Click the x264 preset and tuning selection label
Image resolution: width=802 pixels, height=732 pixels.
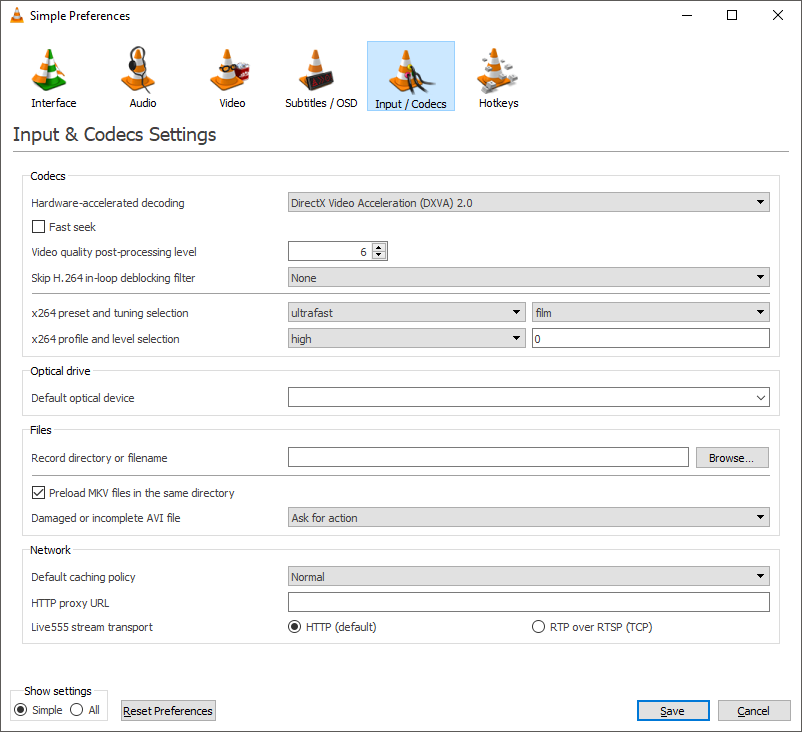109,313
